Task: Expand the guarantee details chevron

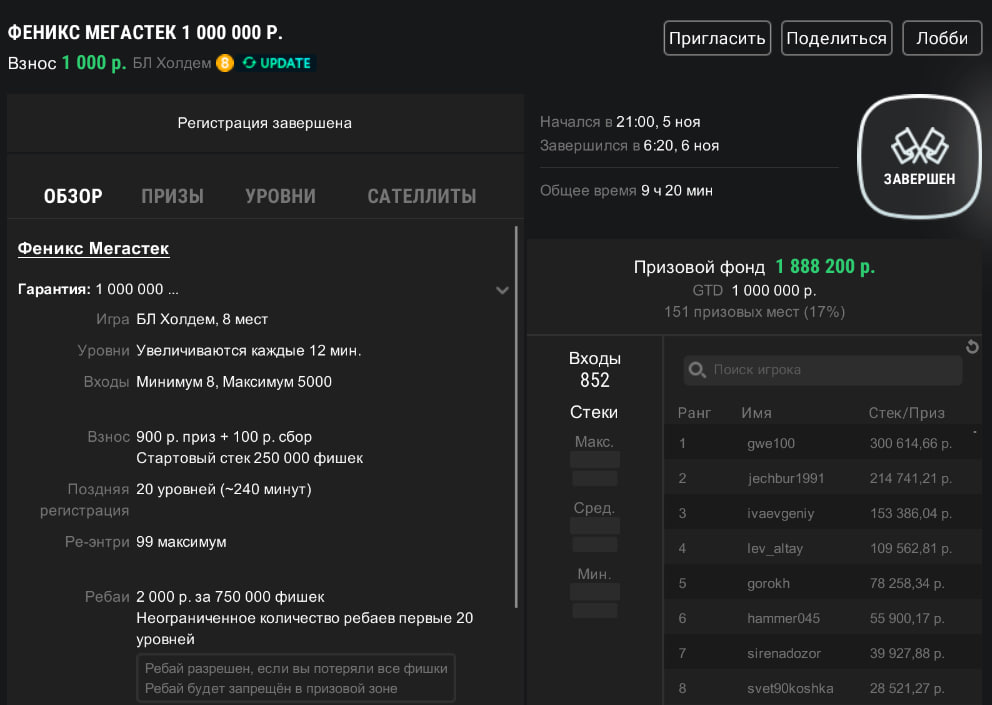Action: point(502,290)
